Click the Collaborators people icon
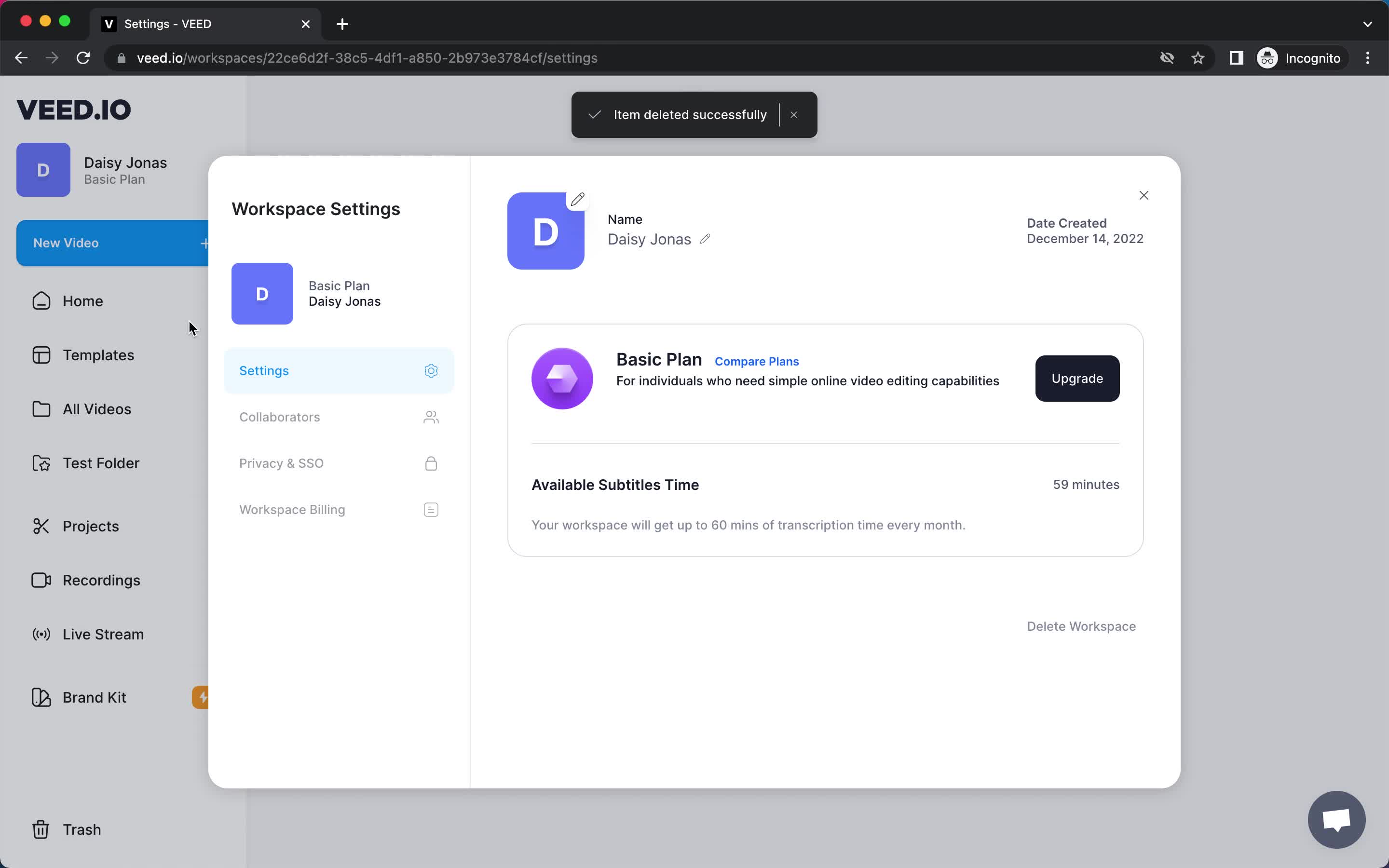 click(431, 417)
